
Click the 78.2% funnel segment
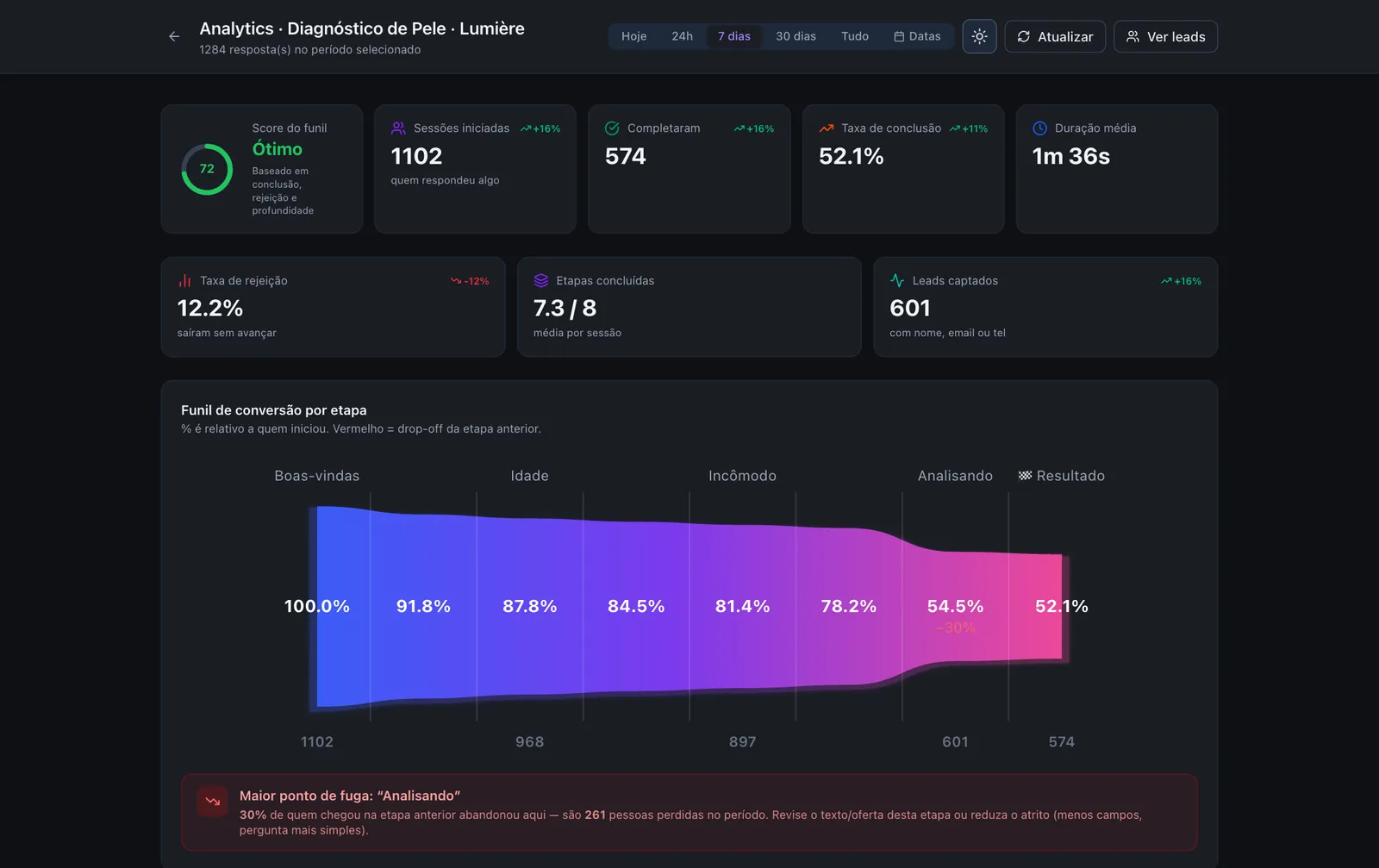(x=848, y=606)
